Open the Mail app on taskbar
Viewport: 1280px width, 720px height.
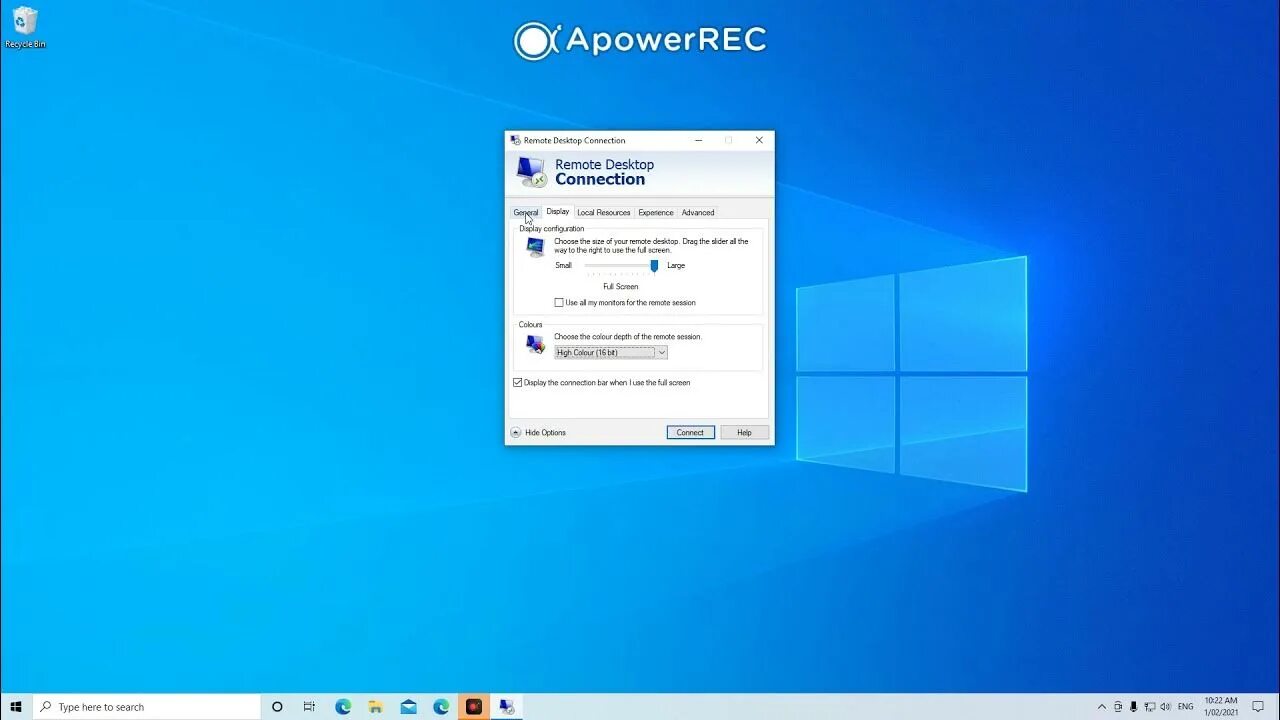coord(409,707)
